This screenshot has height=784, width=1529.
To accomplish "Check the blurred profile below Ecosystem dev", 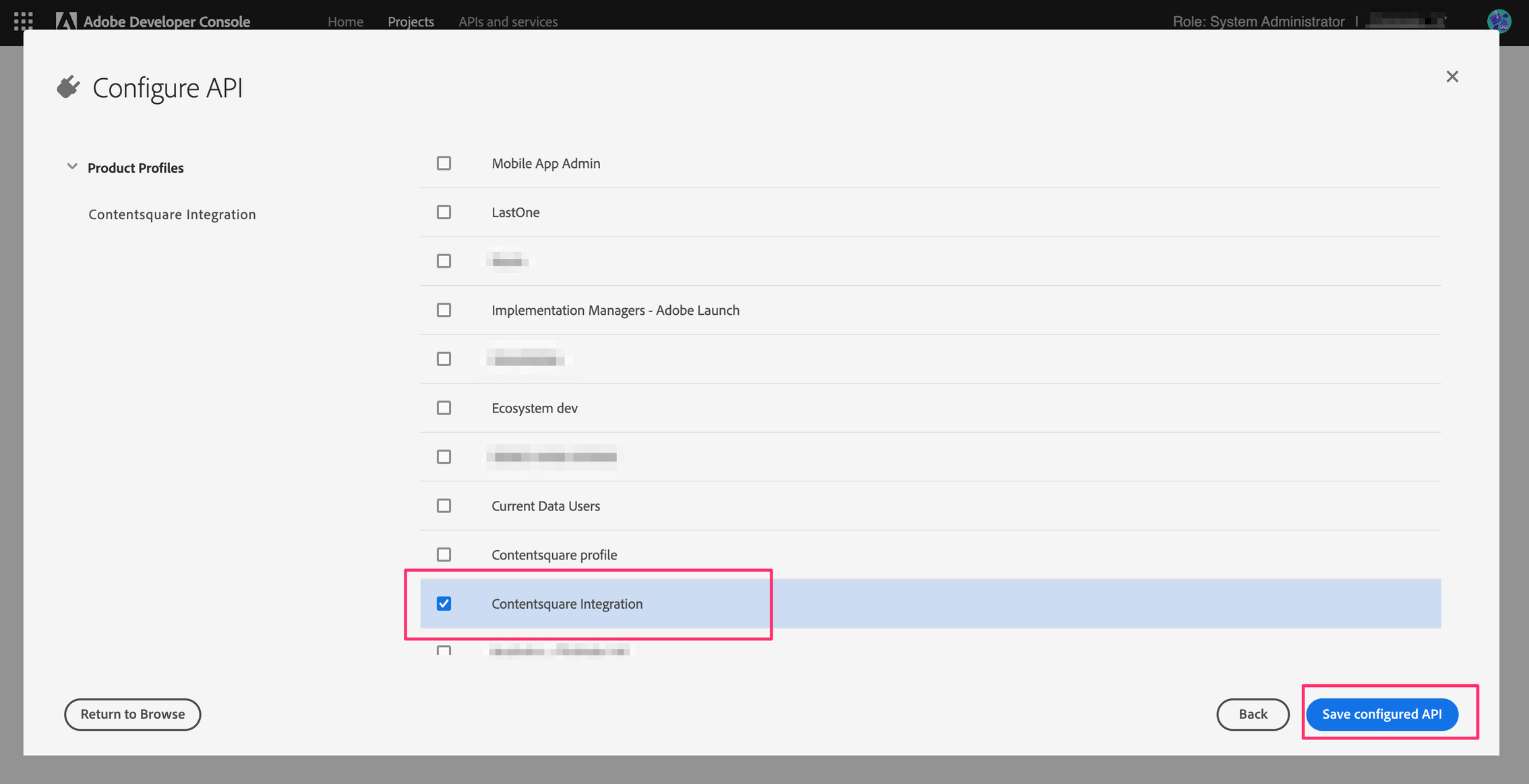I will click(444, 457).
